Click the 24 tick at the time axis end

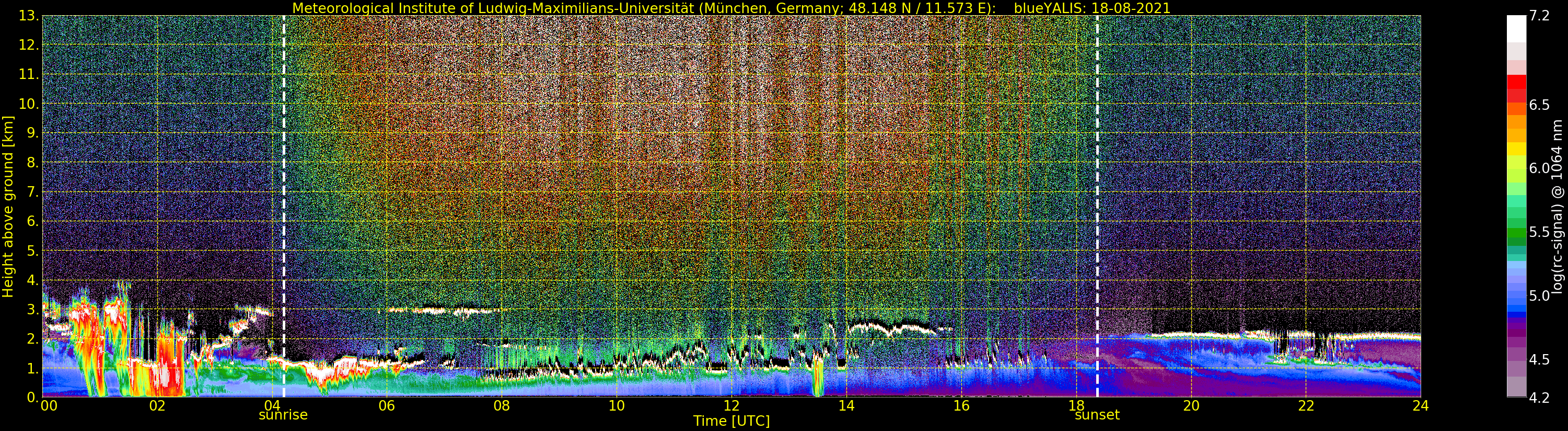pyautogui.click(x=1420, y=406)
